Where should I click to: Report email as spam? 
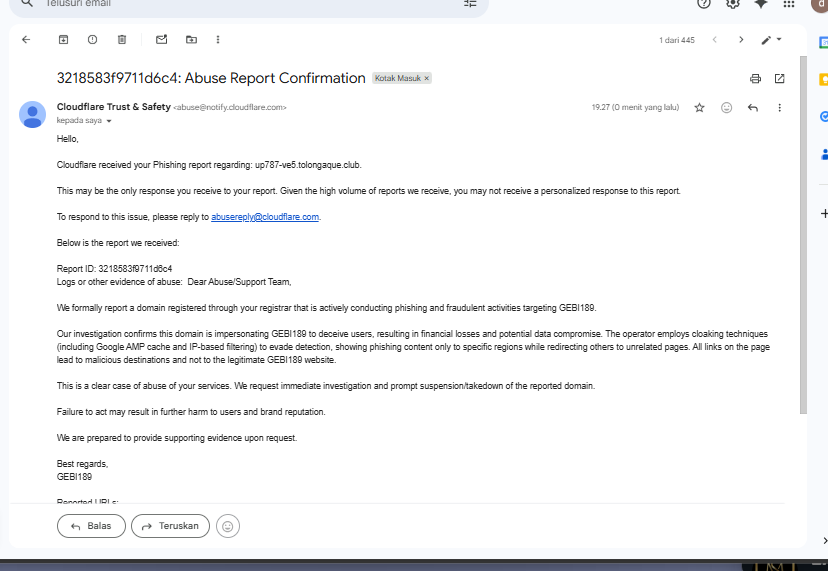point(92,40)
